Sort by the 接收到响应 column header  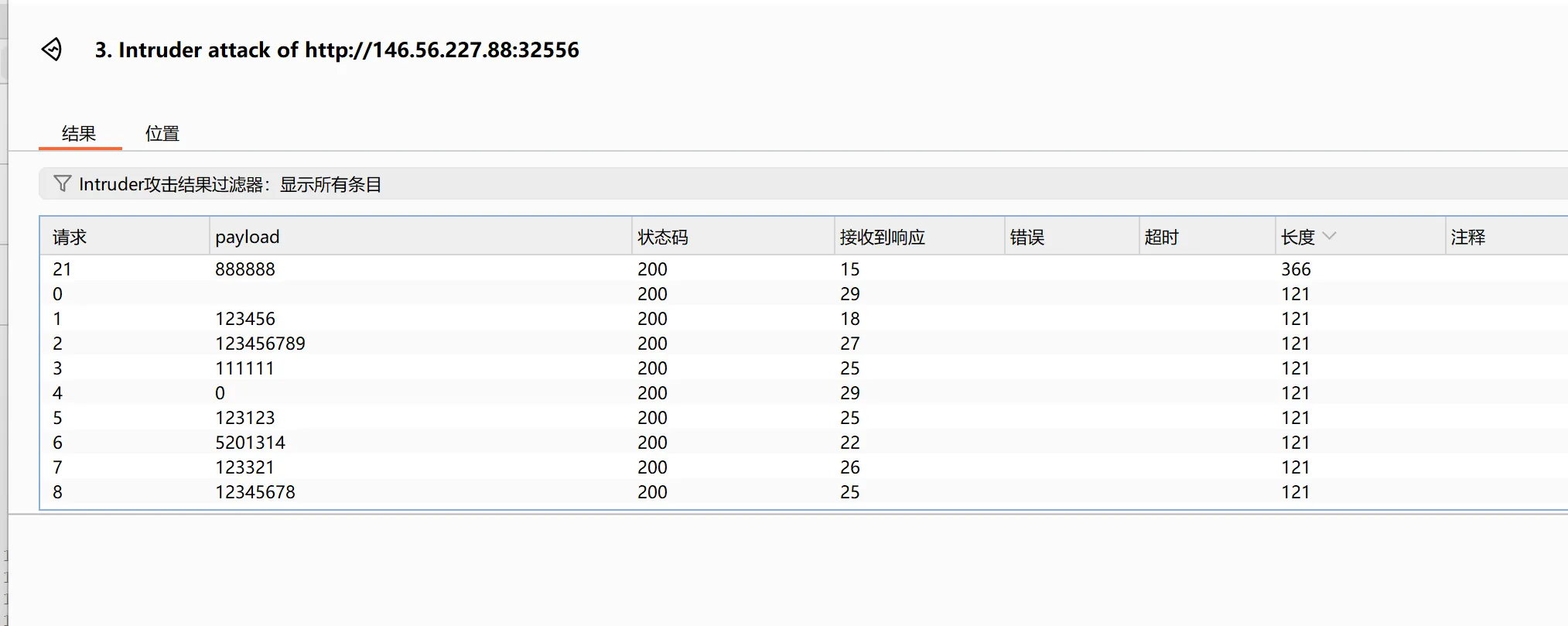[882, 237]
